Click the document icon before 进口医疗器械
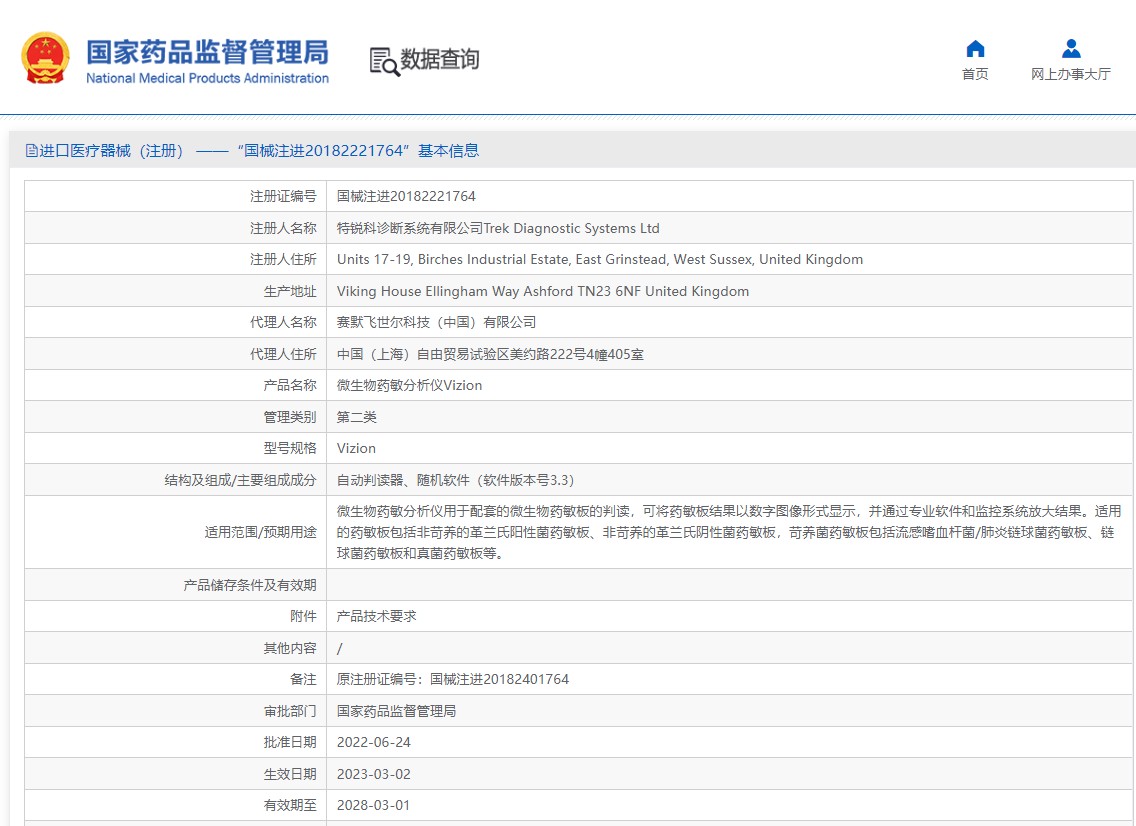 coord(32,151)
